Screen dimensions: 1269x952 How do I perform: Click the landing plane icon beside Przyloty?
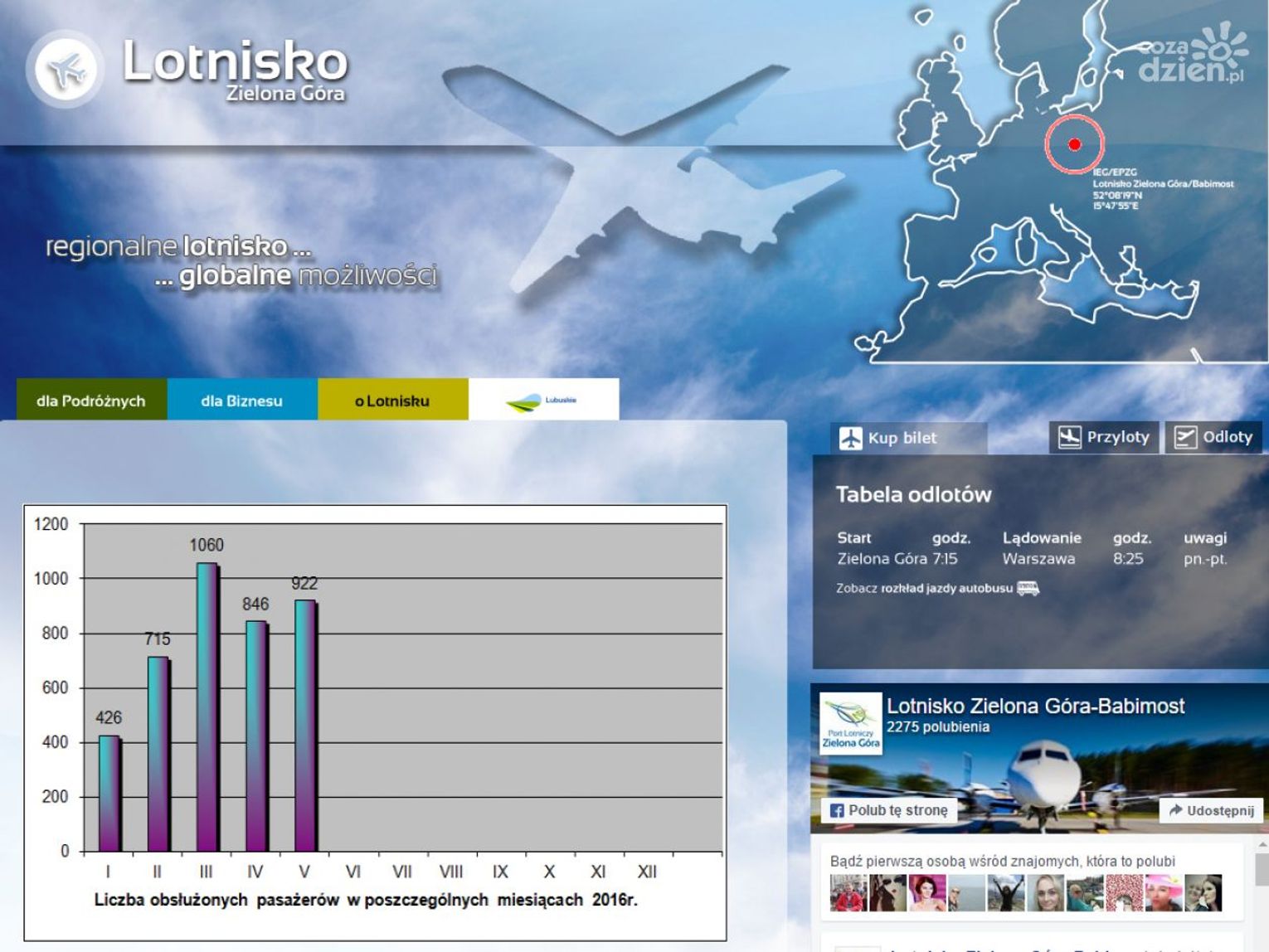[x=1069, y=437]
